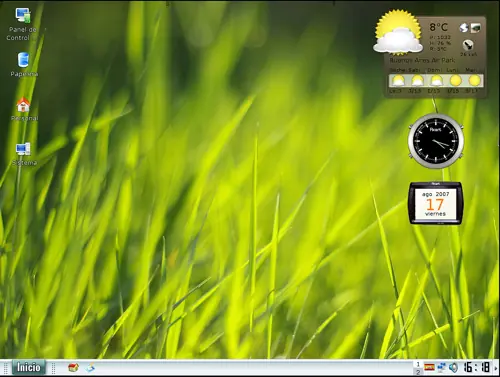Click the satellite image icon in weather widget

(475, 28)
